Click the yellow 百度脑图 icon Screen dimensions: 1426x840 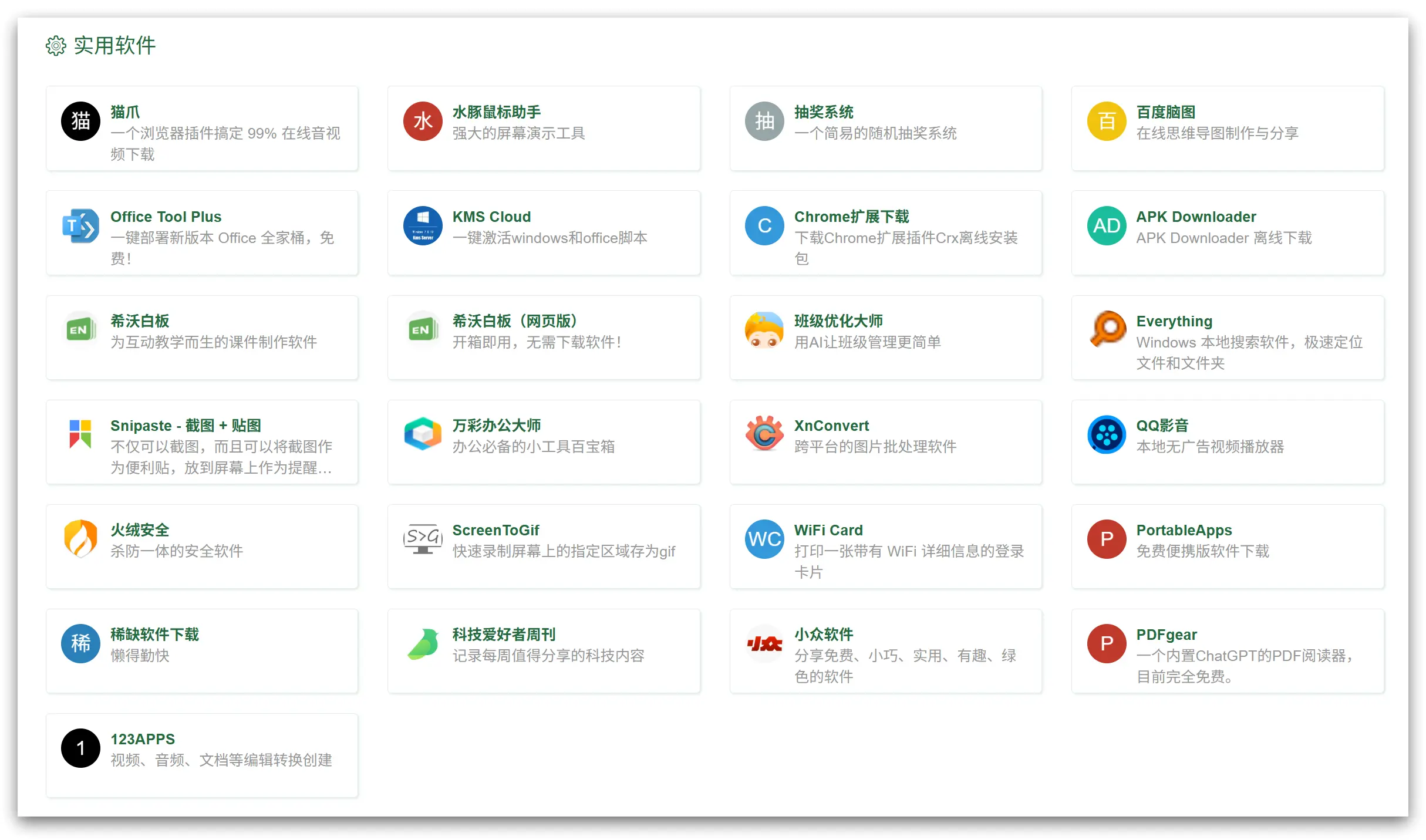point(1107,122)
